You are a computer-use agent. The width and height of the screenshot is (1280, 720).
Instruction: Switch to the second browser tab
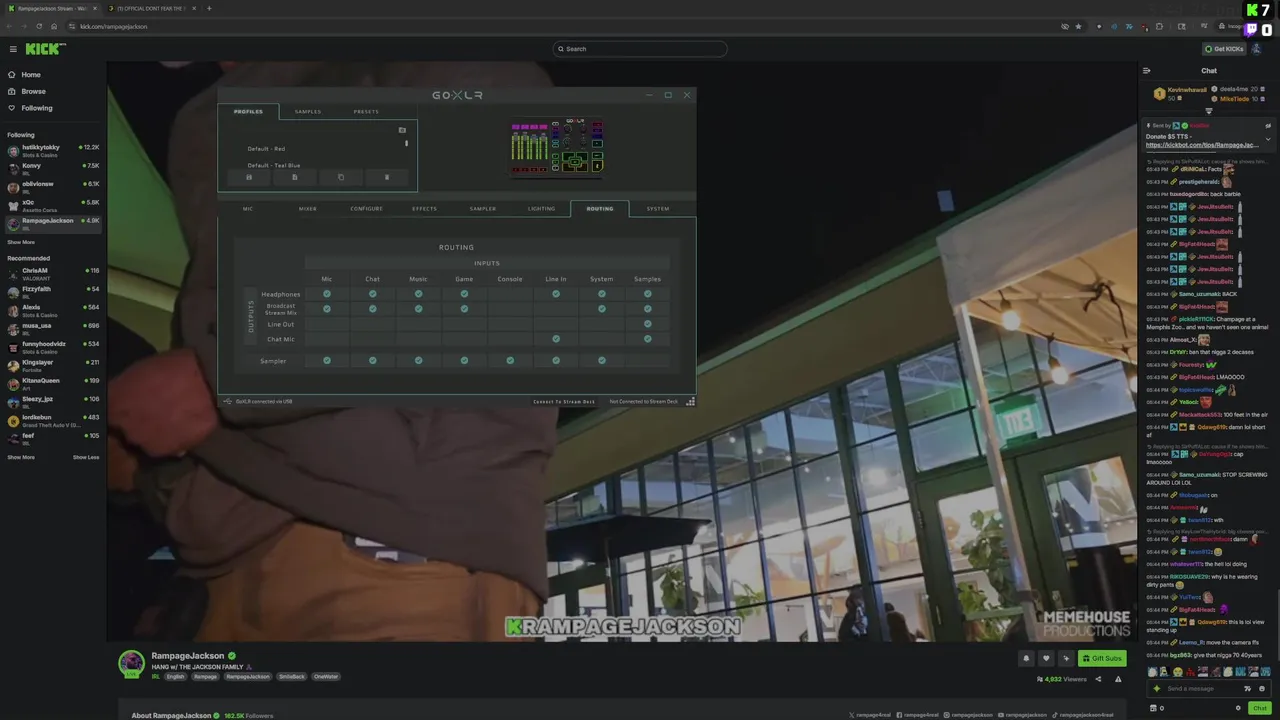pos(152,8)
